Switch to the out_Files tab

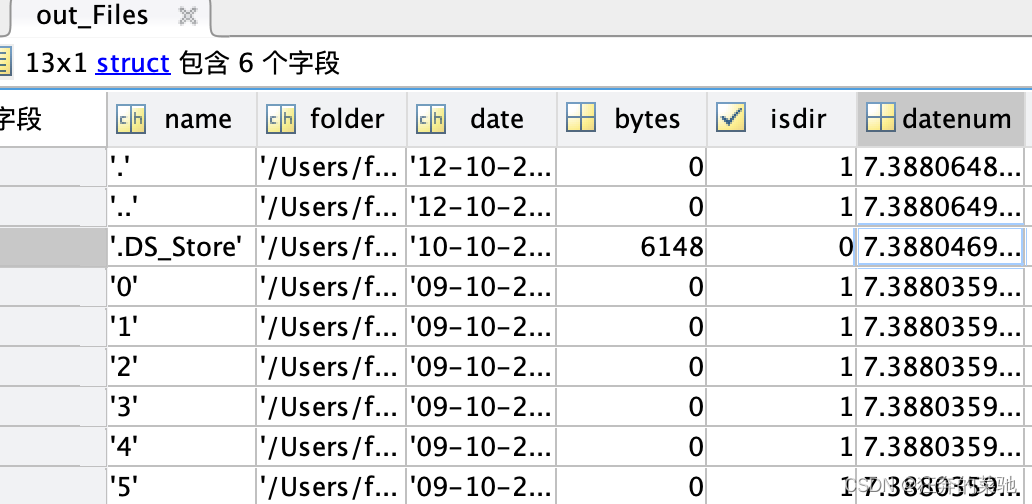(x=92, y=15)
